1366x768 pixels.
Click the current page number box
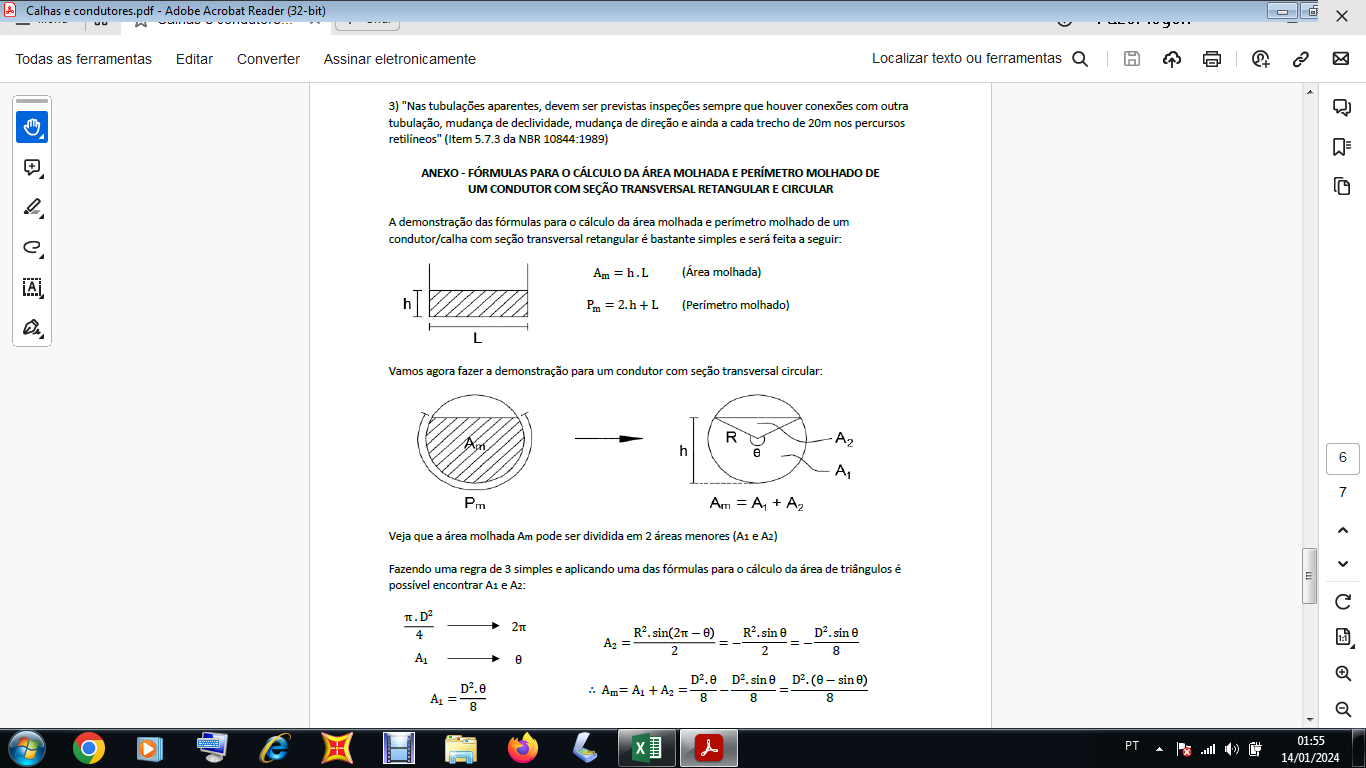click(x=1343, y=458)
